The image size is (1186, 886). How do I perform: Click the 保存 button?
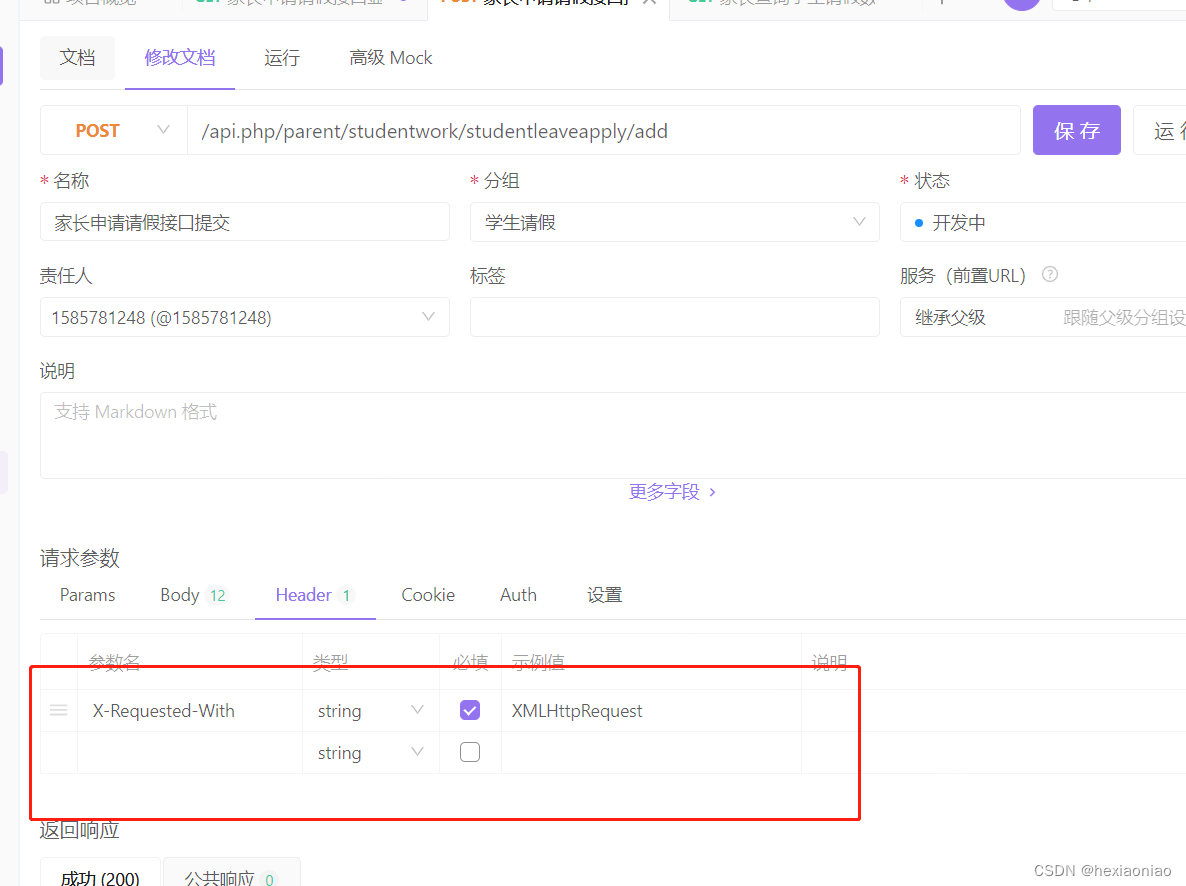[x=1076, y=130]
